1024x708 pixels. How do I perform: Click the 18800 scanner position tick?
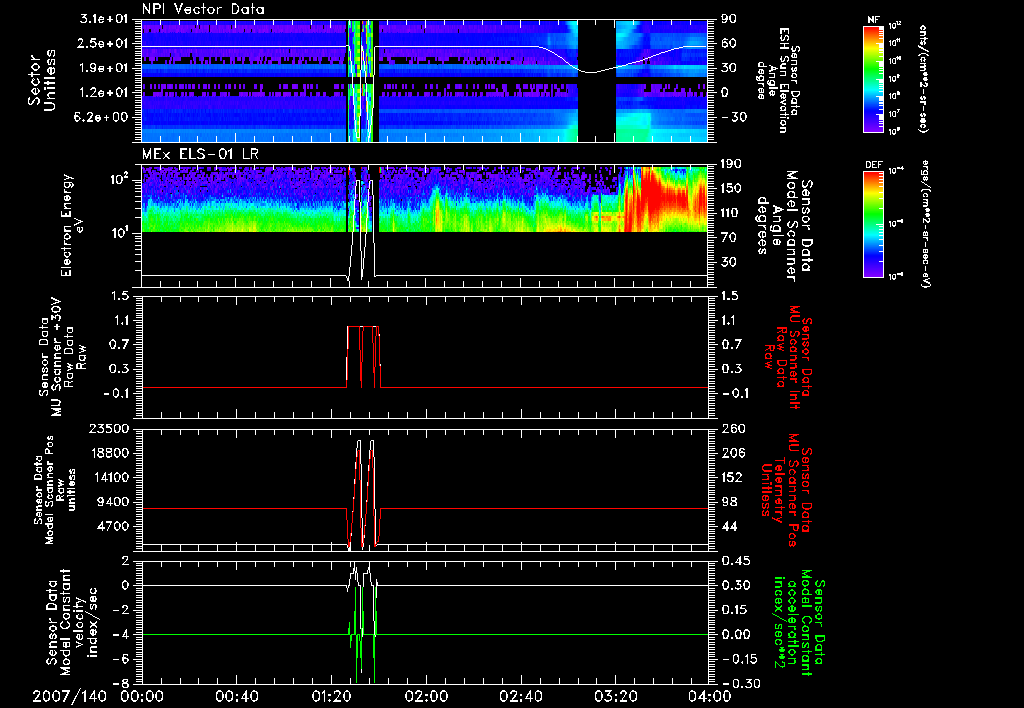tap(110, 453)
